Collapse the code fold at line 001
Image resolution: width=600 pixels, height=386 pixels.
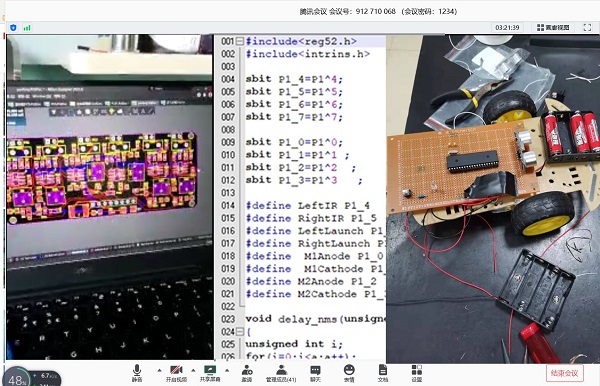pos(240,41)
